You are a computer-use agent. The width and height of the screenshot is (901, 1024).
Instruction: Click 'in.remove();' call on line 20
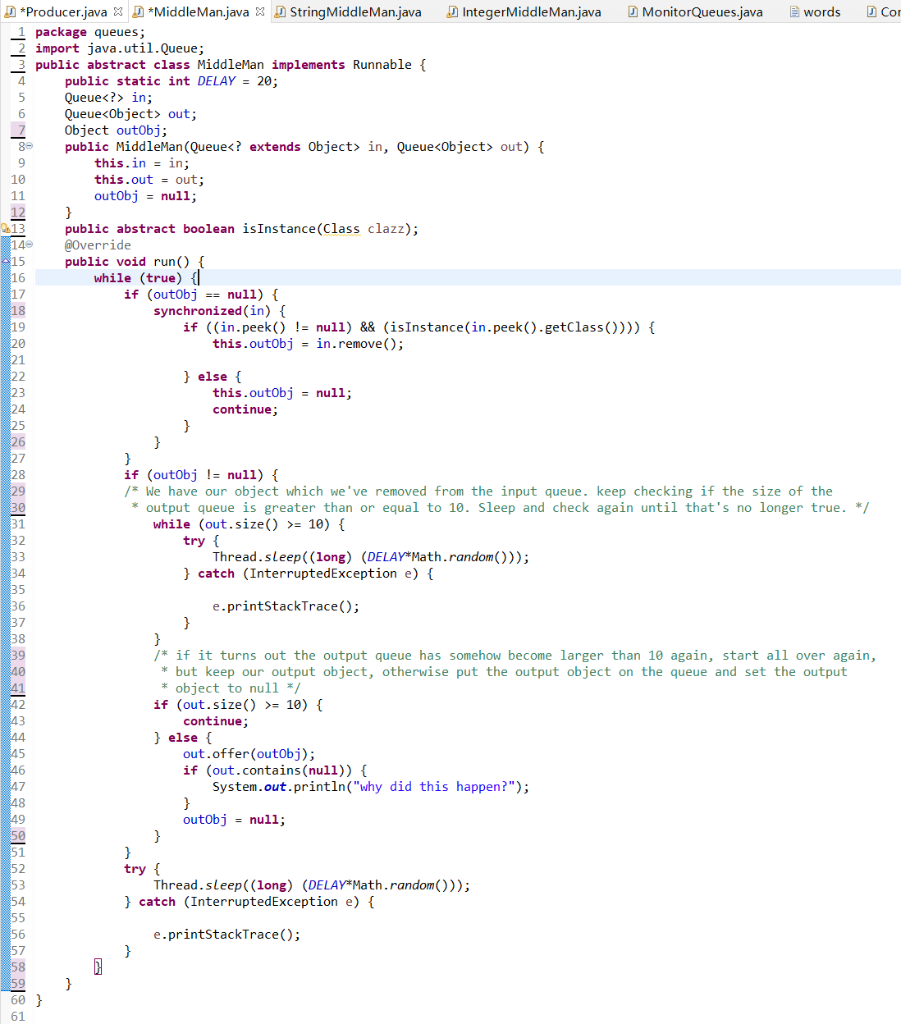click(360, 344)
